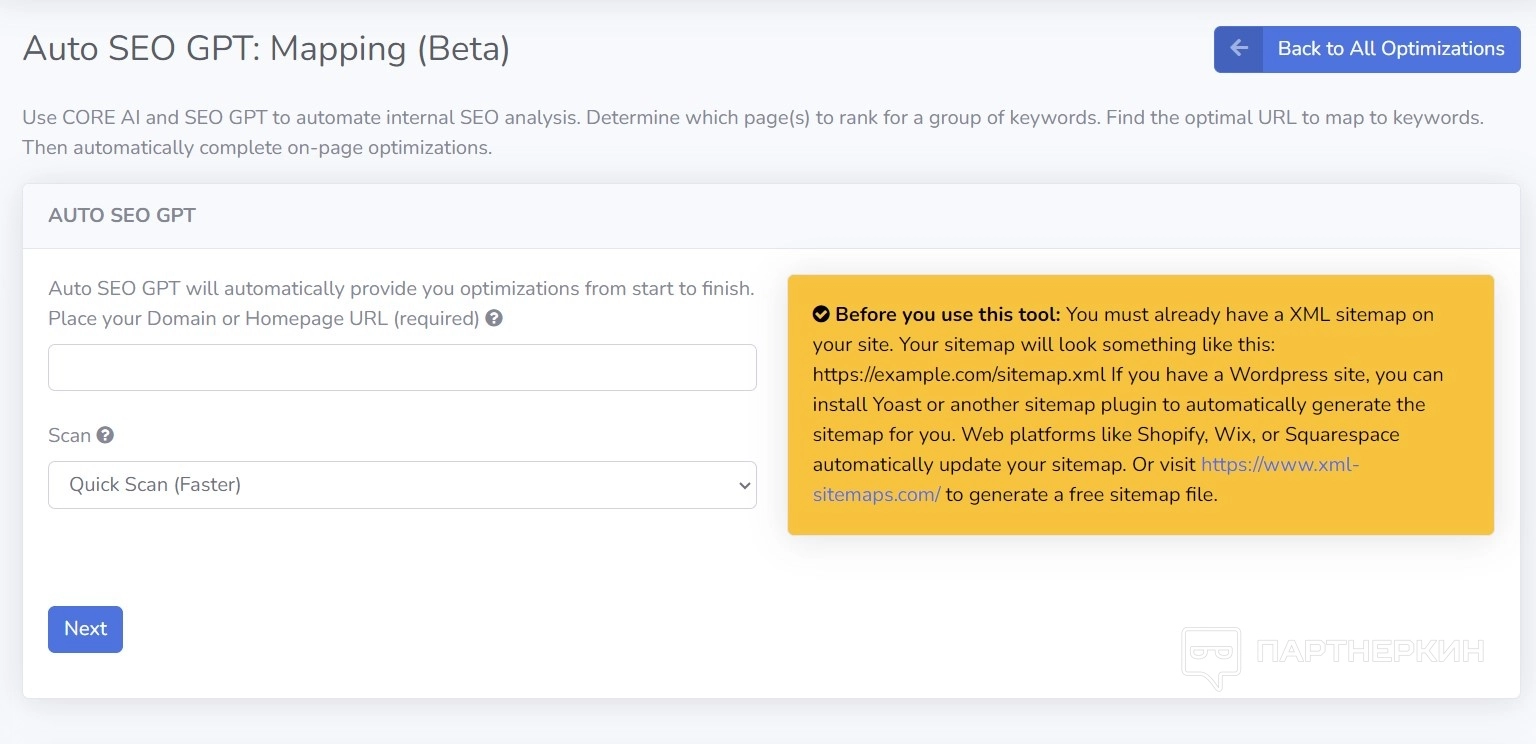Open the Scan type dropdown
The width and height of the screenshot is (1536, 744).
pos(402,485)
